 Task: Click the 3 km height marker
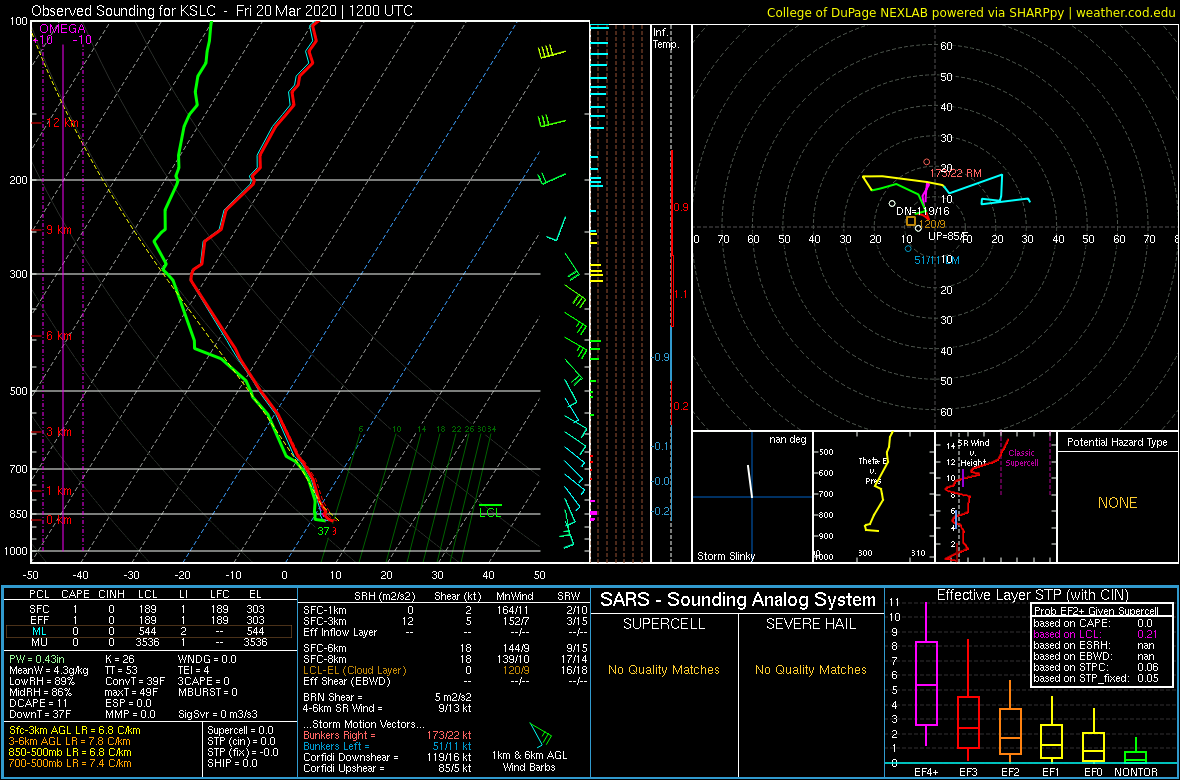pos(53,432)
